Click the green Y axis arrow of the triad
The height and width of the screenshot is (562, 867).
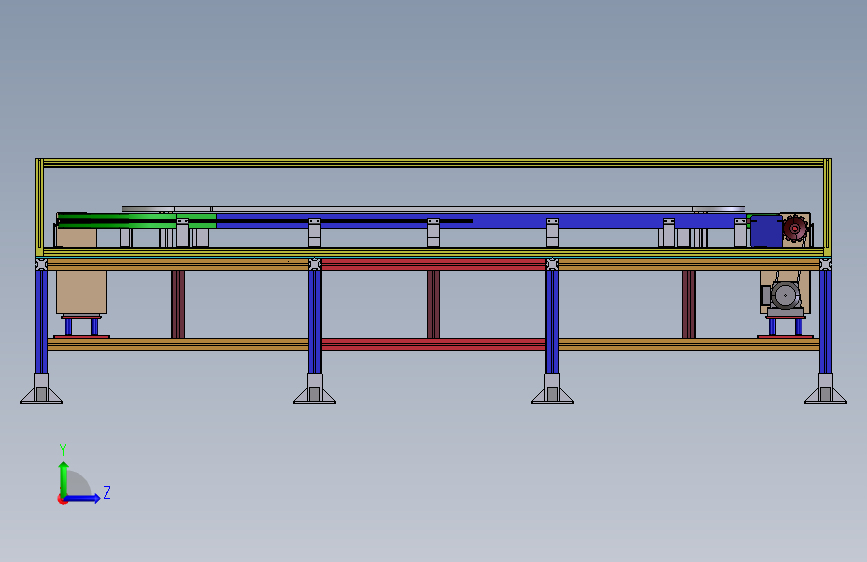coord(64,479)
